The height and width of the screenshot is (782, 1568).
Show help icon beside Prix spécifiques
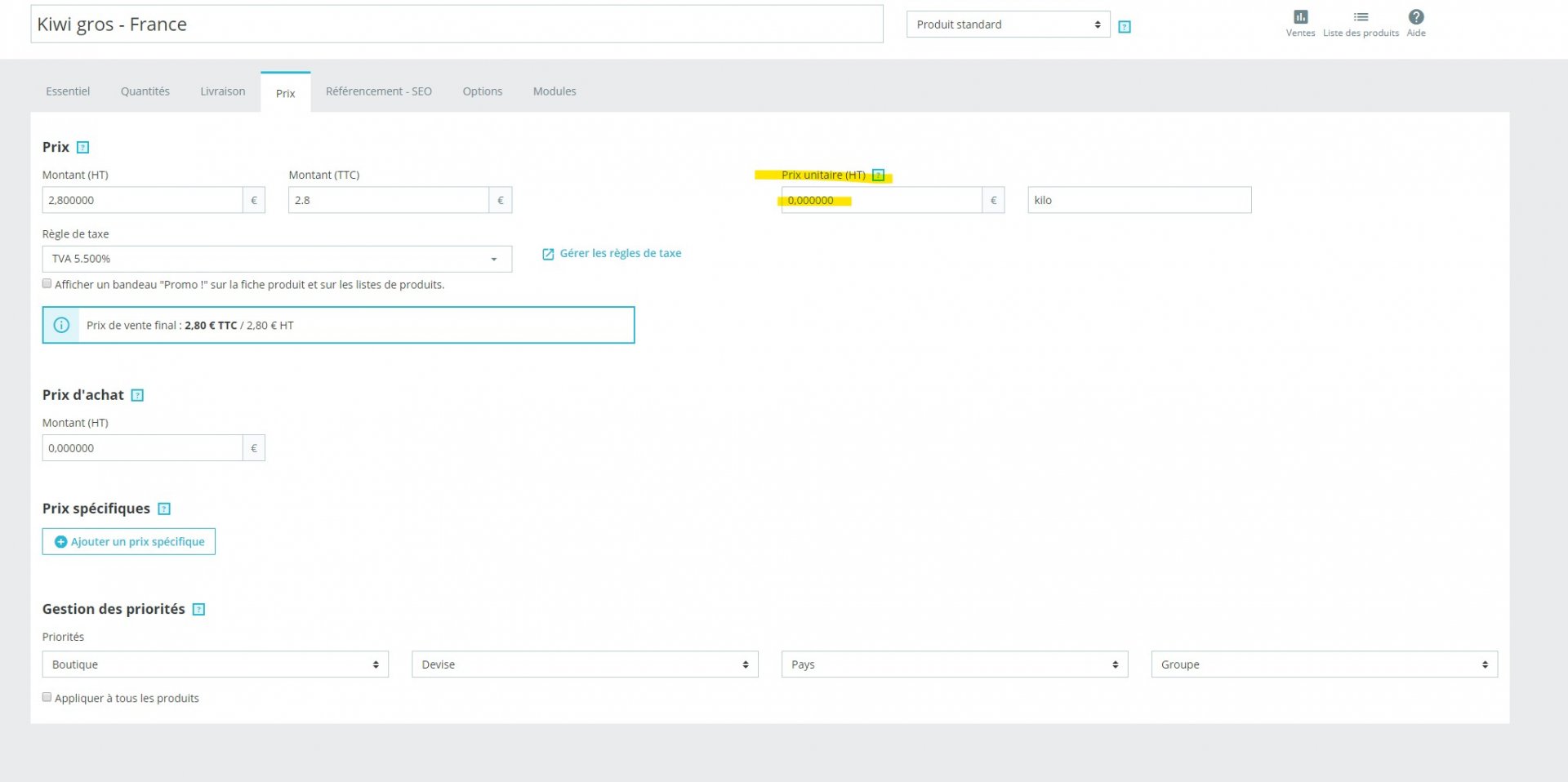pos(164,509)
